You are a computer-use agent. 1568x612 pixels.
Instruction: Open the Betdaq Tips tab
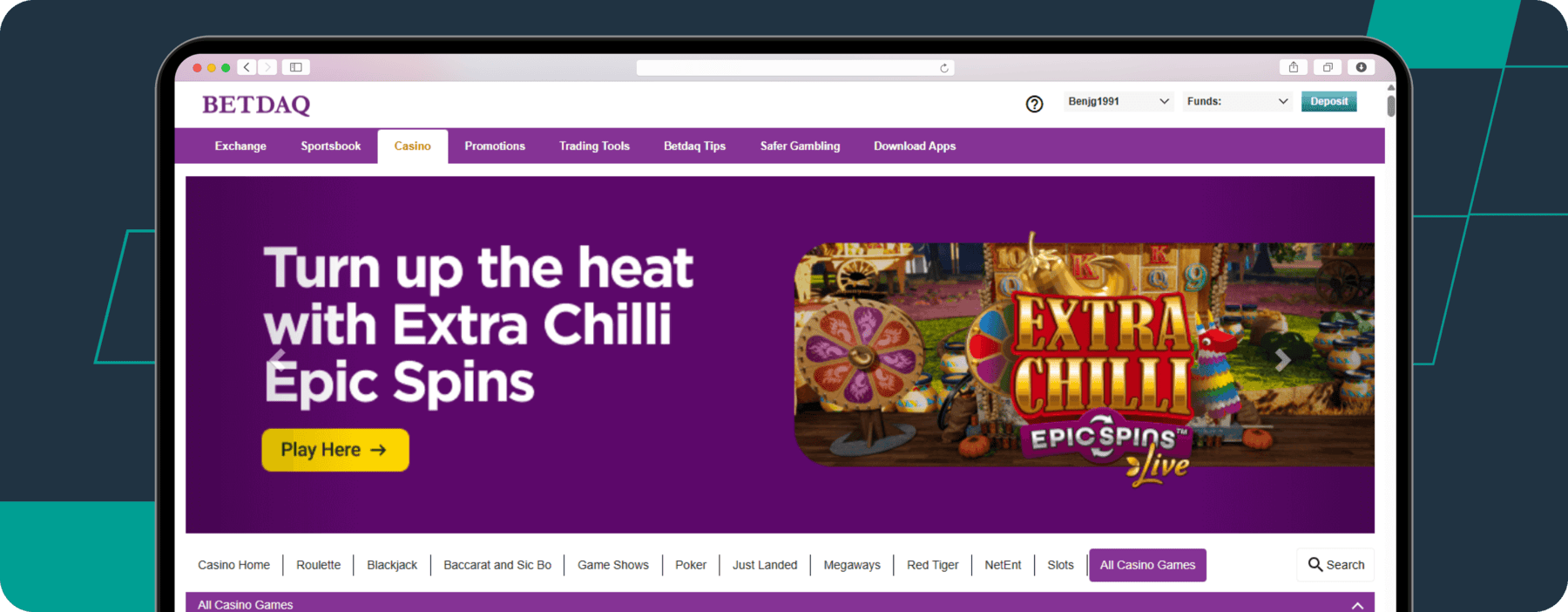click(694, 146)
